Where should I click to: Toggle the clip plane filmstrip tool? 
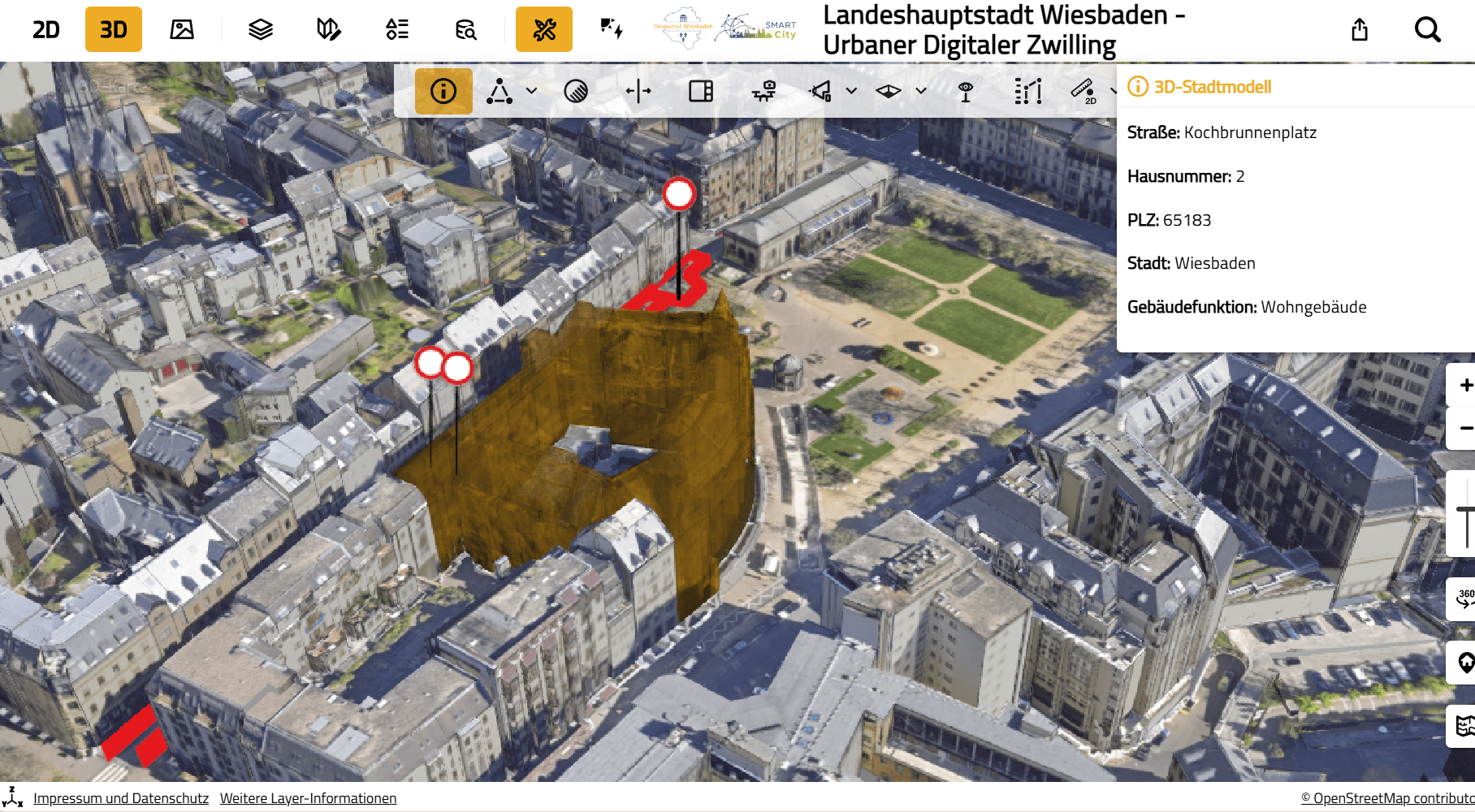click(700, 91)
